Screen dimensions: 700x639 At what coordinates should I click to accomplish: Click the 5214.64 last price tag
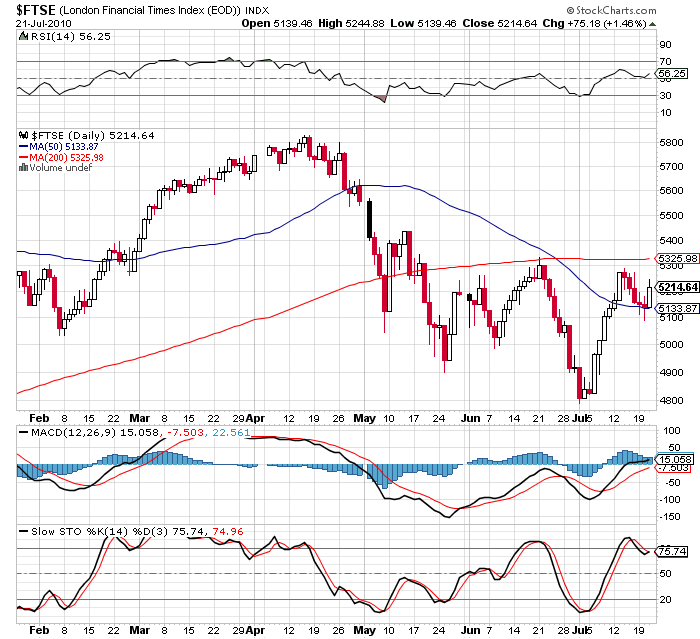678,287
